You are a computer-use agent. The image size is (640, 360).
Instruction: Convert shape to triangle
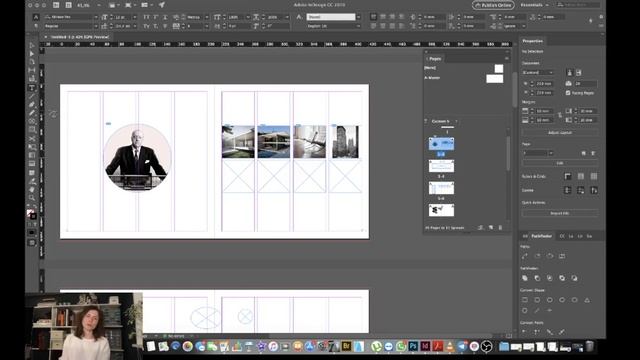(x=587, y=300)
